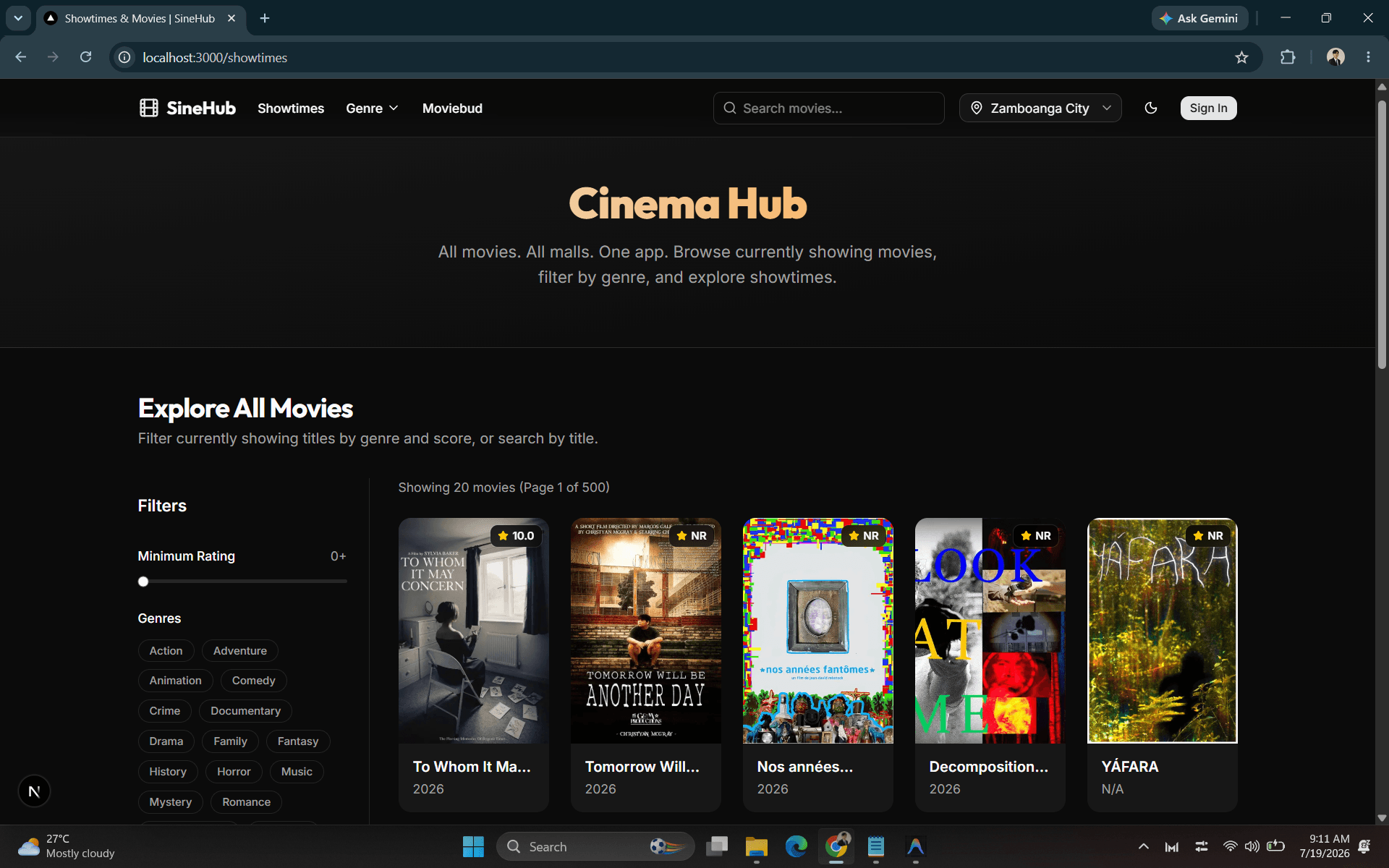Open the Zamboanga City location dropdown
The width and height of the screenshot is (1389, 868).
coord(1040,108)
